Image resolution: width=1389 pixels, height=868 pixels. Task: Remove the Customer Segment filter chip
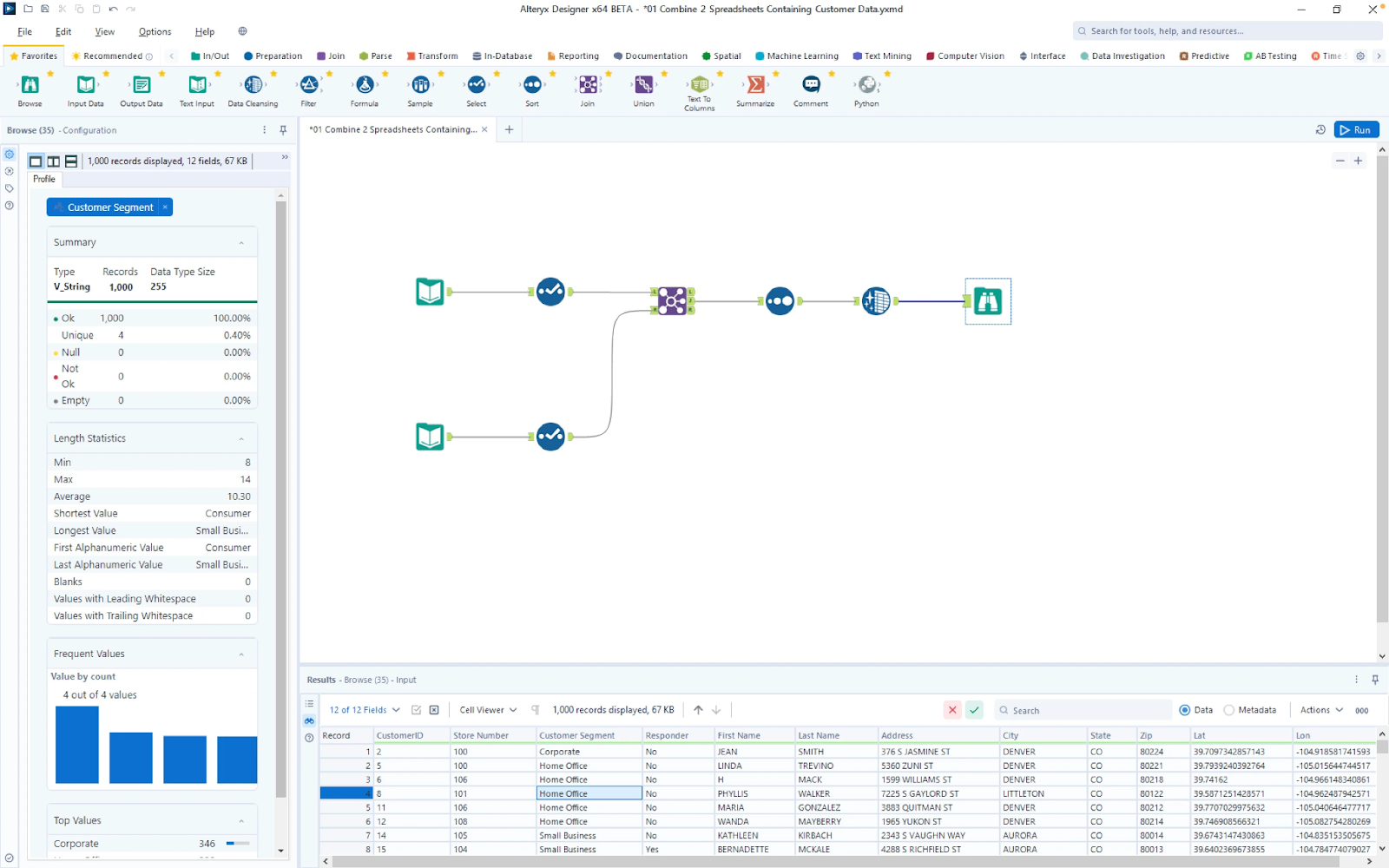[x=164, y=207]
